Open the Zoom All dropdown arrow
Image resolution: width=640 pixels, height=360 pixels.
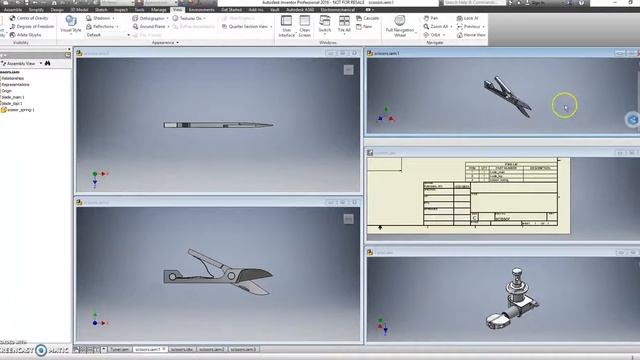point(451,27)
